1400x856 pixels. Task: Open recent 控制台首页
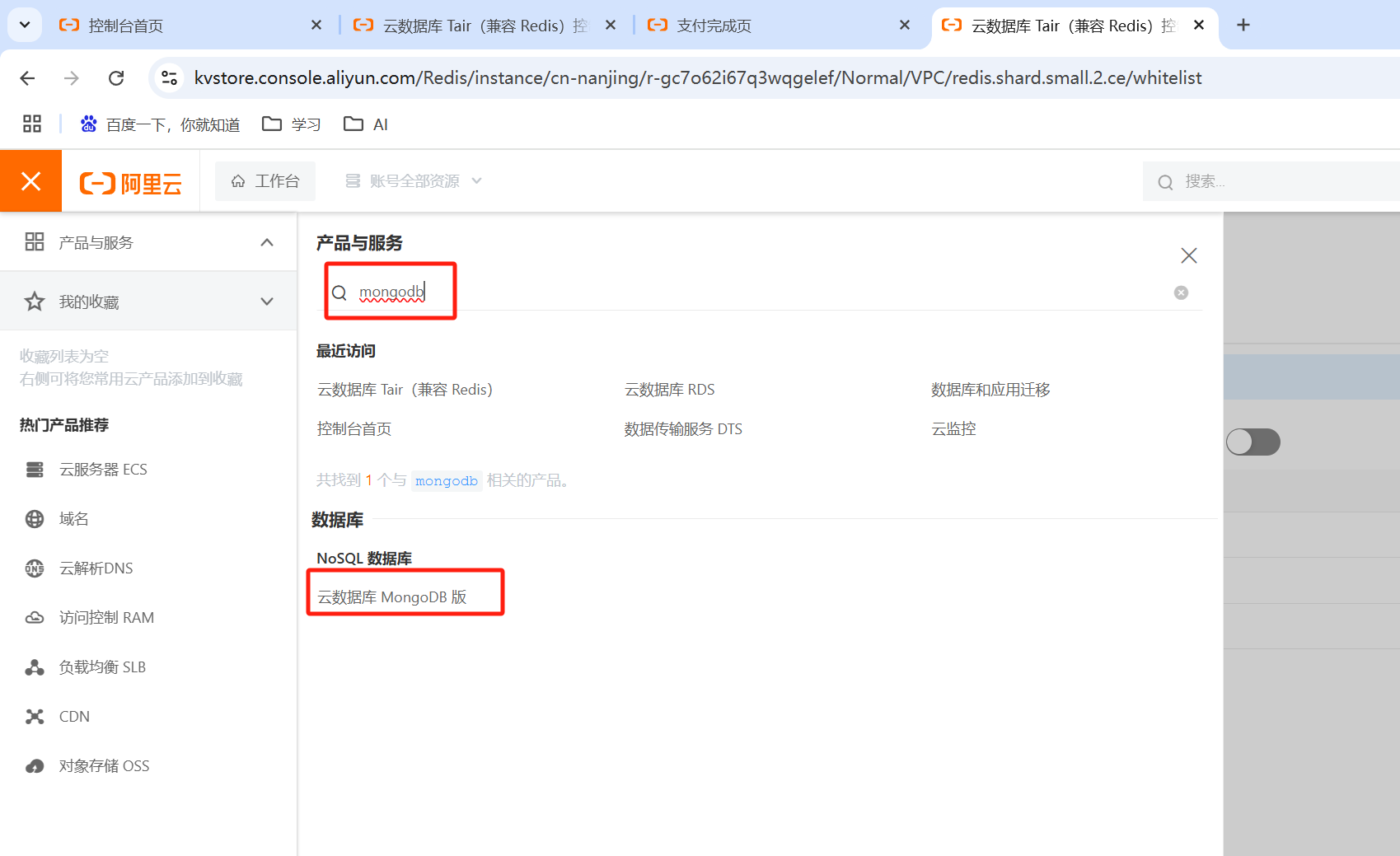[x=354, y=429]
